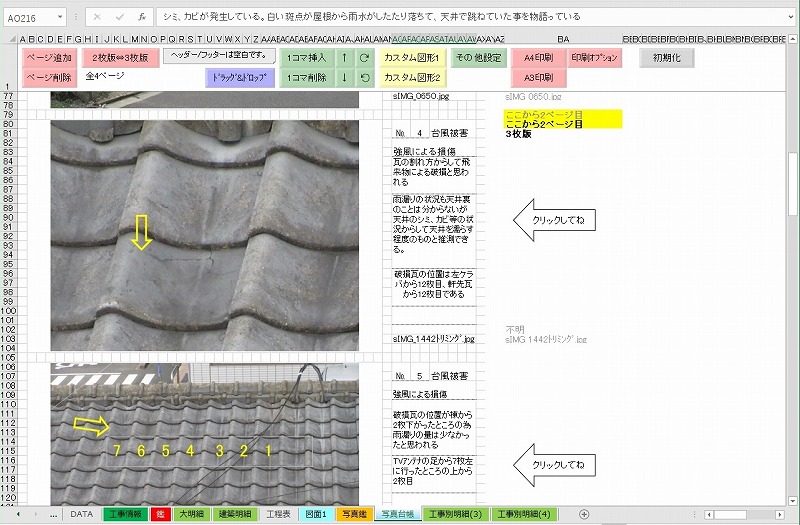Click the yellow down arrow on roof photo

click(x=141, y=232)
